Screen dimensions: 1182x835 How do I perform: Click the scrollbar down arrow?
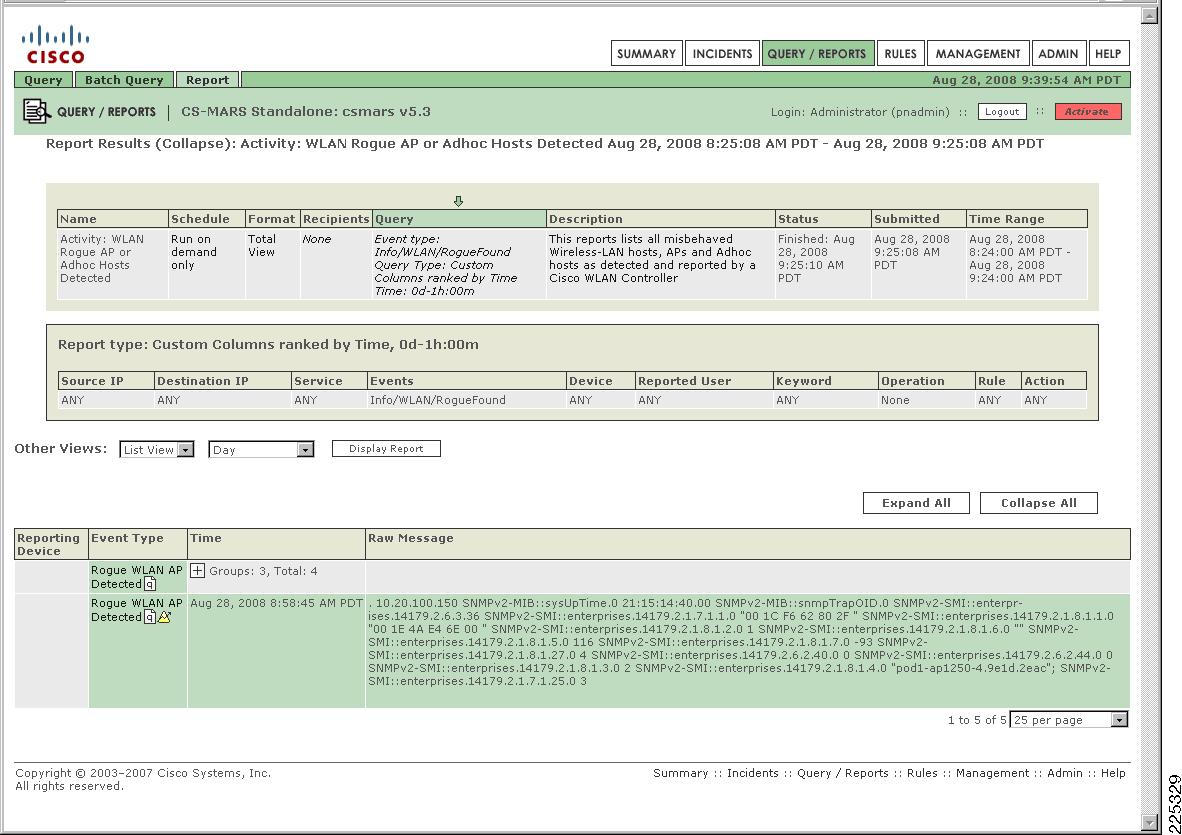[x=1149, y=822]
